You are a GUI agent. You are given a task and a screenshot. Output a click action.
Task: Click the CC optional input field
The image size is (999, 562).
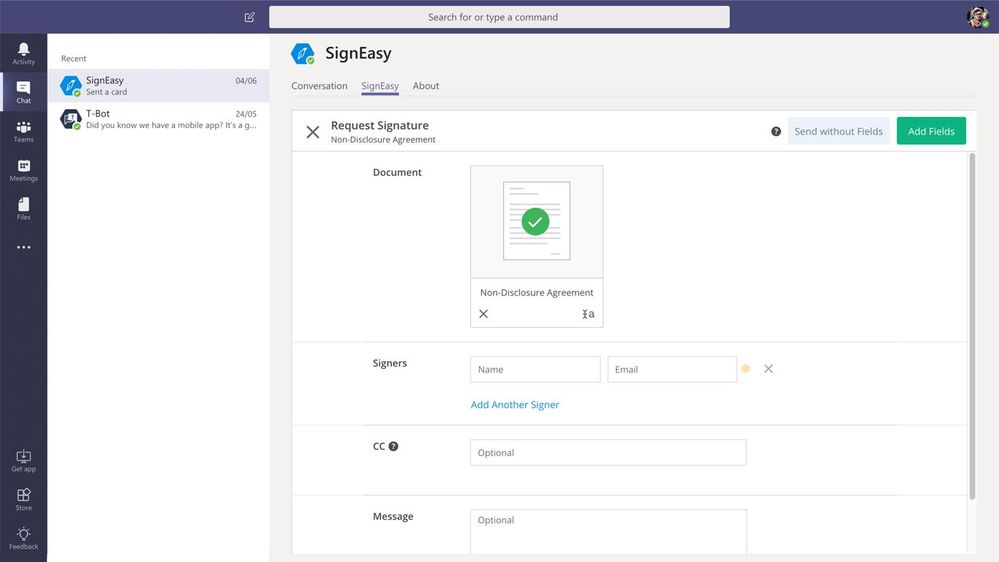(x=608, y=452)
